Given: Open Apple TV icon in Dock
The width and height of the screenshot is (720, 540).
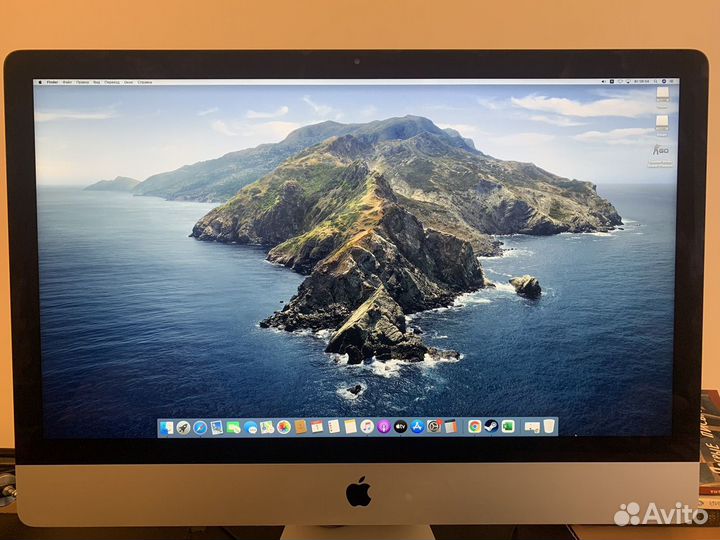Looking at the screenshot, I should point(400,427).
